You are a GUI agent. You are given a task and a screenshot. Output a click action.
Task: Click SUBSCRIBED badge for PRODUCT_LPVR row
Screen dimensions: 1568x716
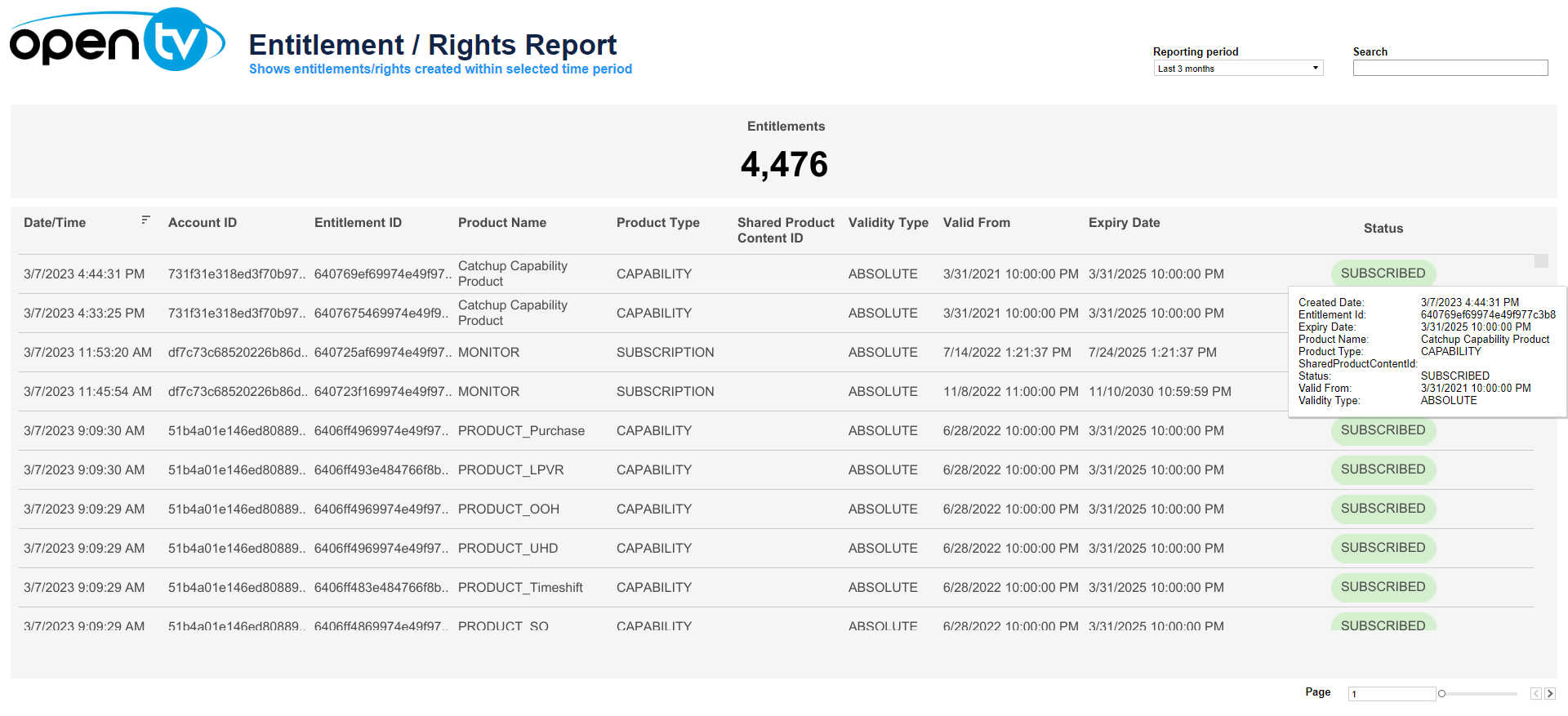click(x=1383, y=469)
